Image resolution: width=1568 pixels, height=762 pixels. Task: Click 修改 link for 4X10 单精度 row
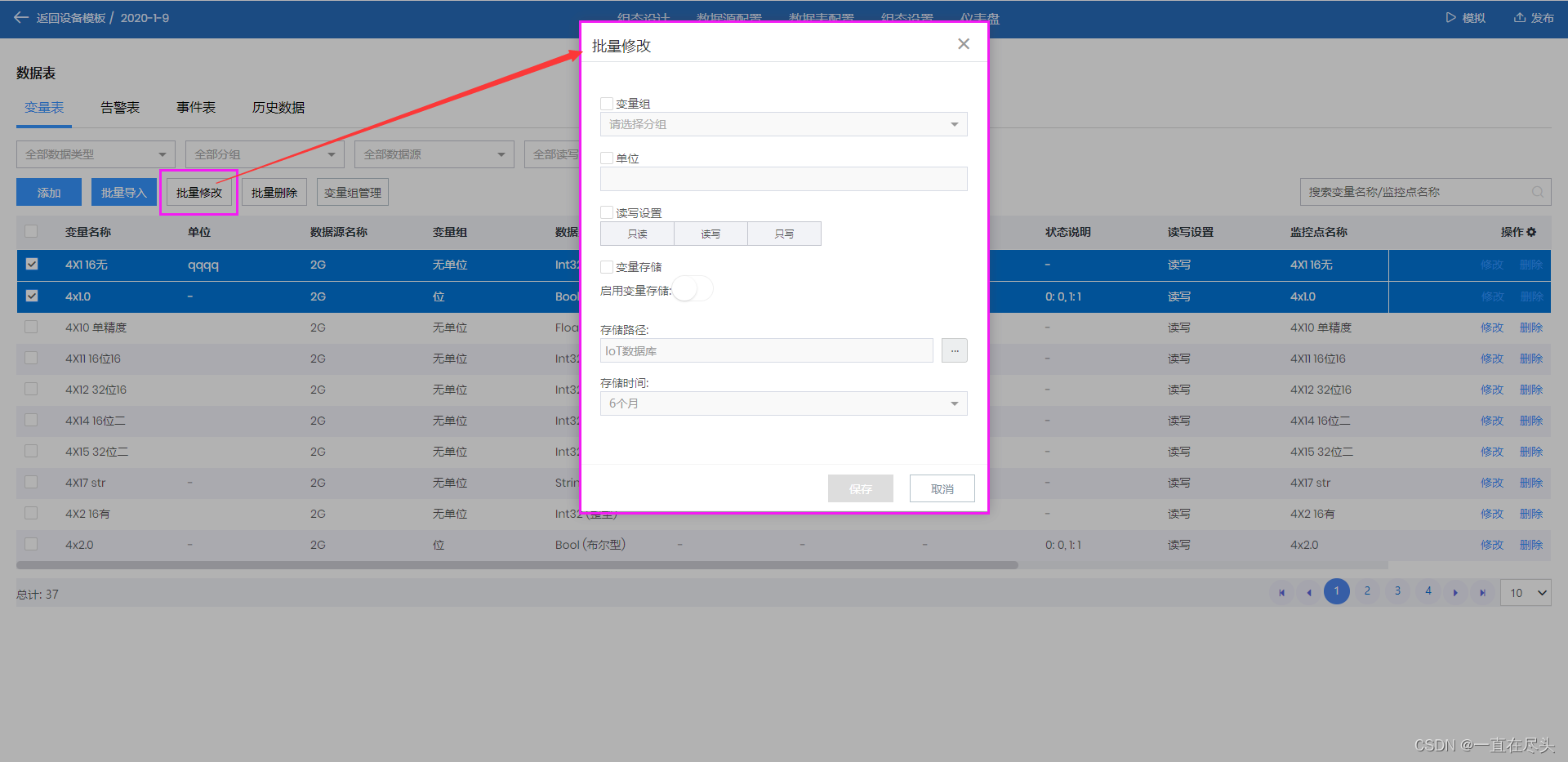1492,328
